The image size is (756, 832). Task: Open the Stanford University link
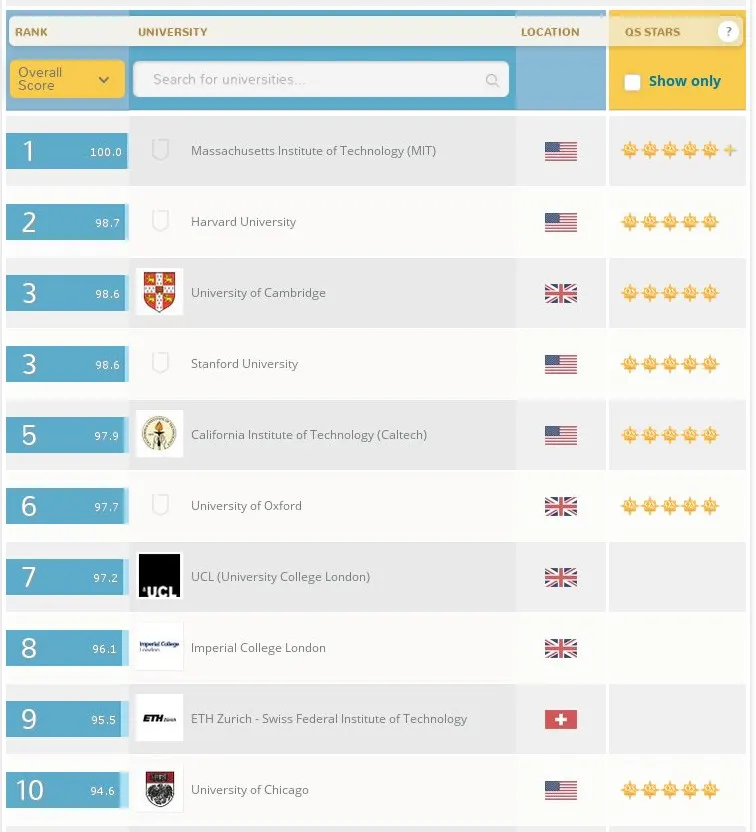pyautogui.click(x=244, y=364)
